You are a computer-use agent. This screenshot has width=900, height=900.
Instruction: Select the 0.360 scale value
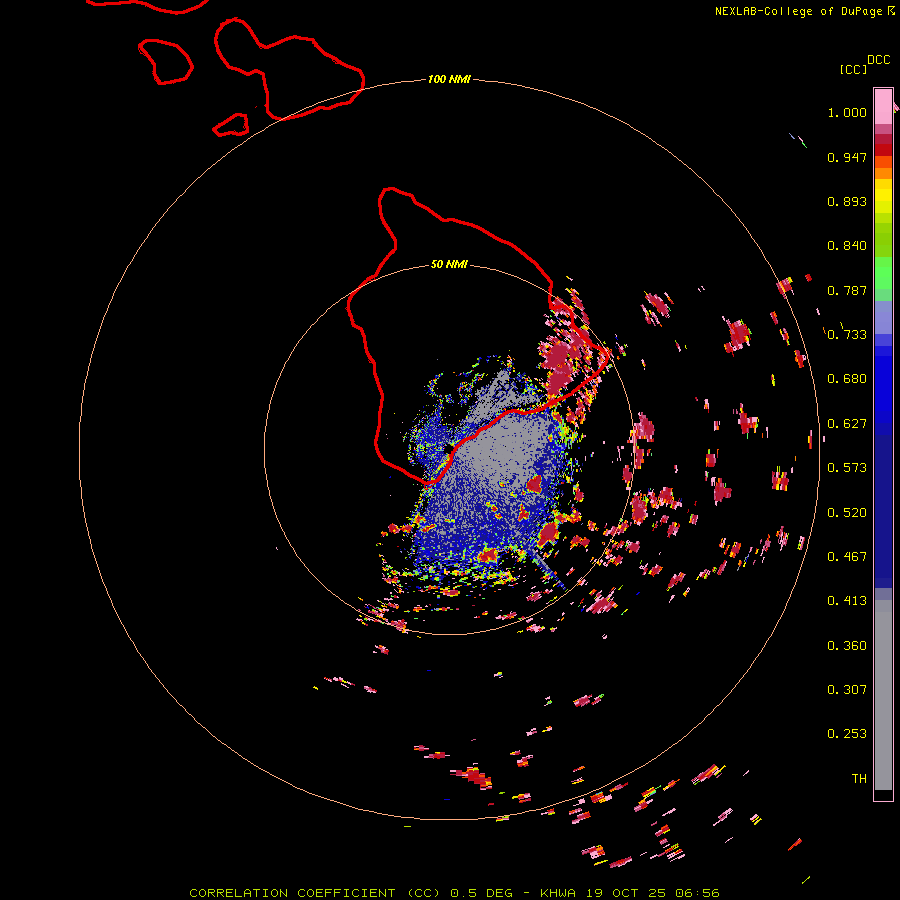coord(847,646)
